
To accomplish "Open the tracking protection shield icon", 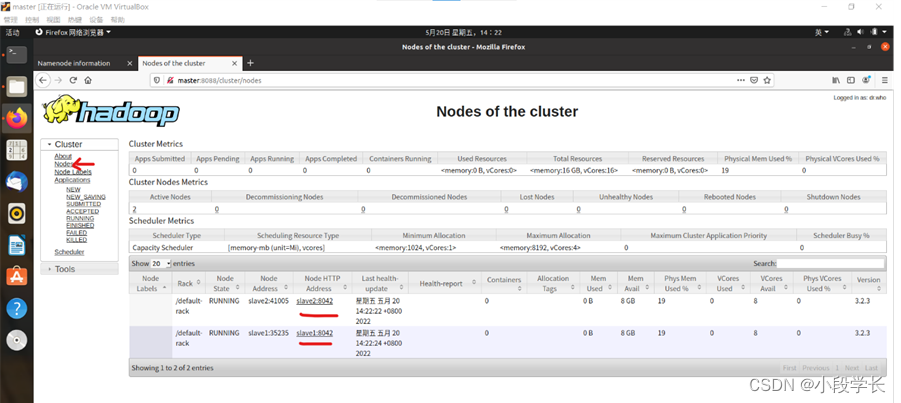I will (157, 80).
